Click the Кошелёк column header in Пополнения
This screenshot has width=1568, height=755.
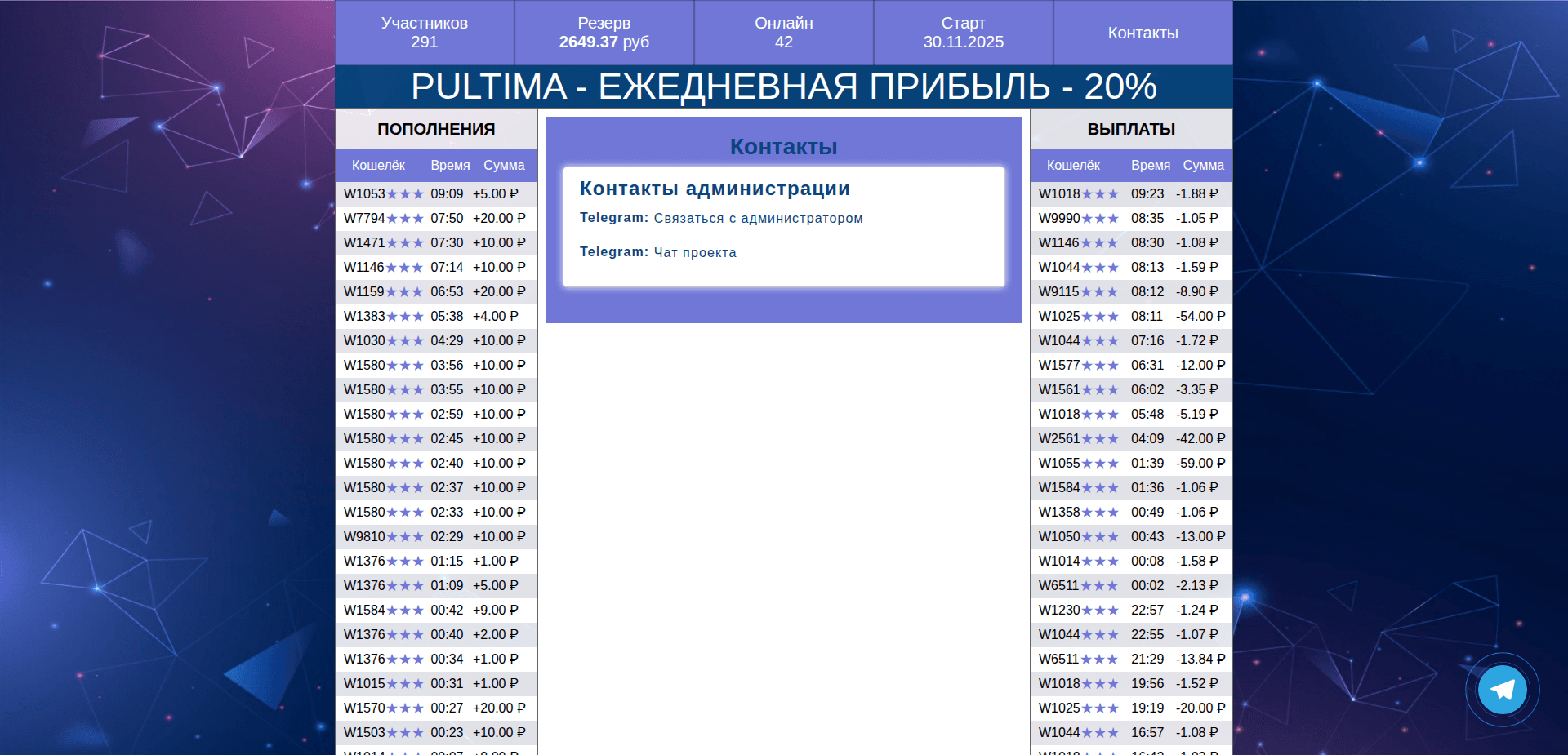(377, 165)
